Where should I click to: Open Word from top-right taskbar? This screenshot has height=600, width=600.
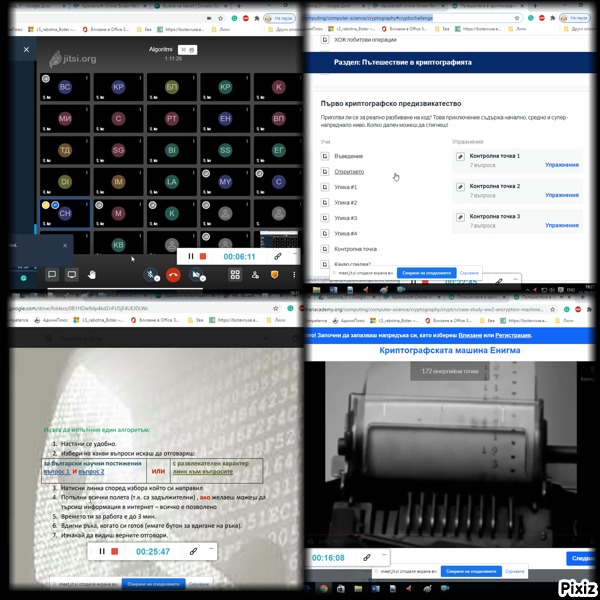tap(333, 290)
